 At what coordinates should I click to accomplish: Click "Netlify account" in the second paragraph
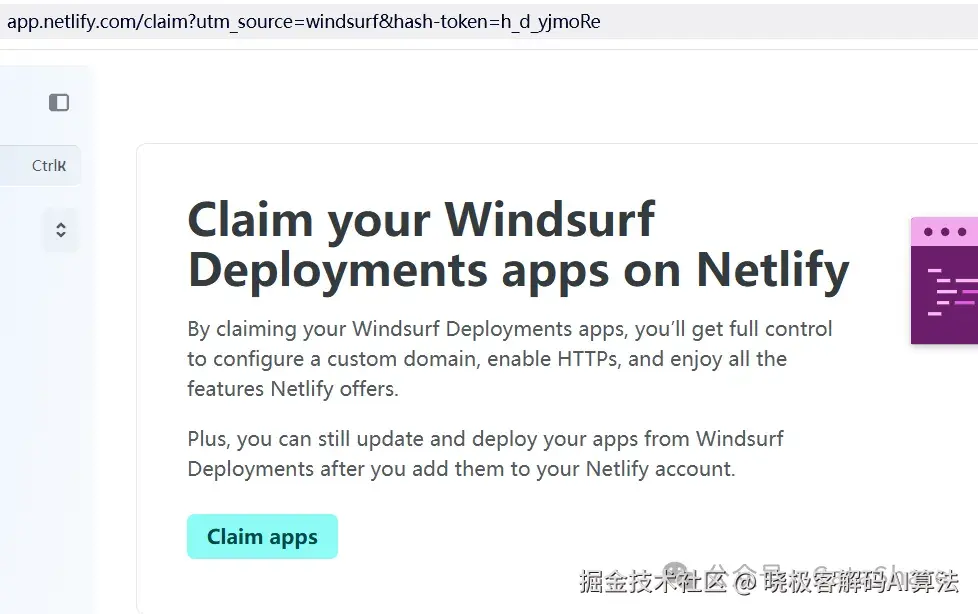coord(658,468)
